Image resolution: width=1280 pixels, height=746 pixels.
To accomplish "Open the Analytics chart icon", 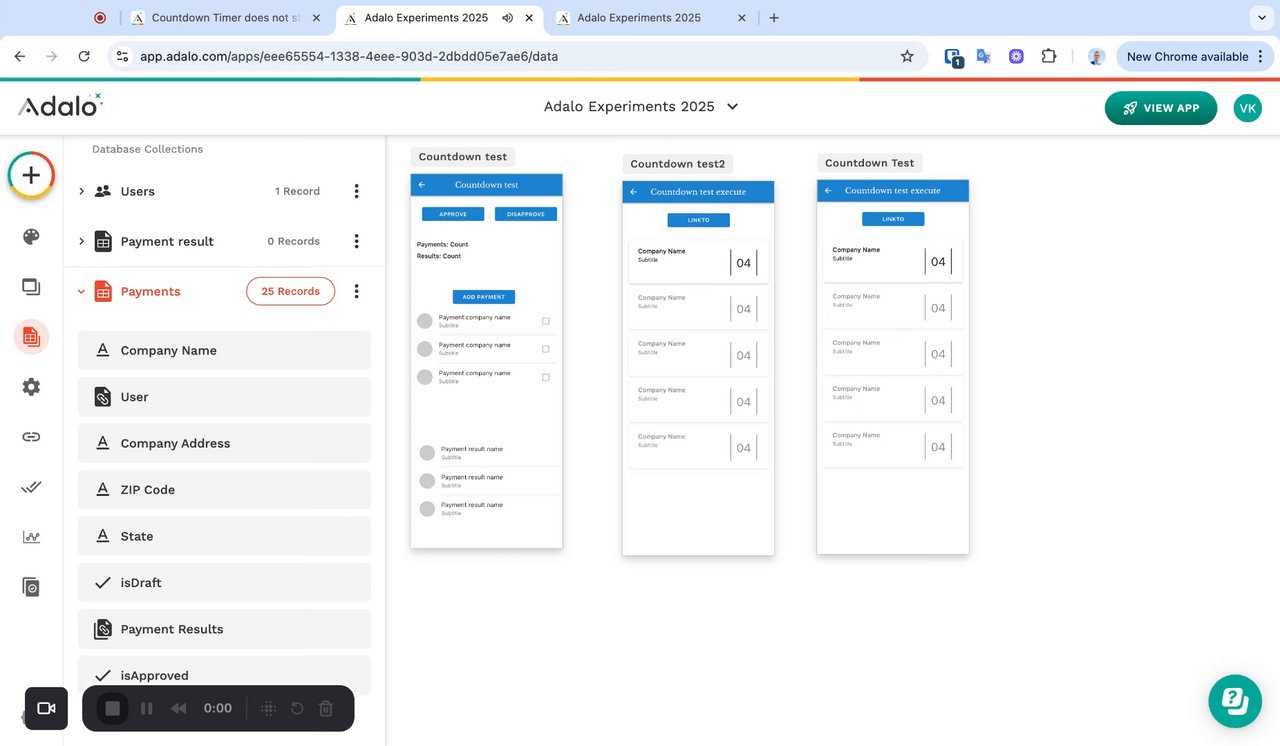I will [x=31, y=537].
